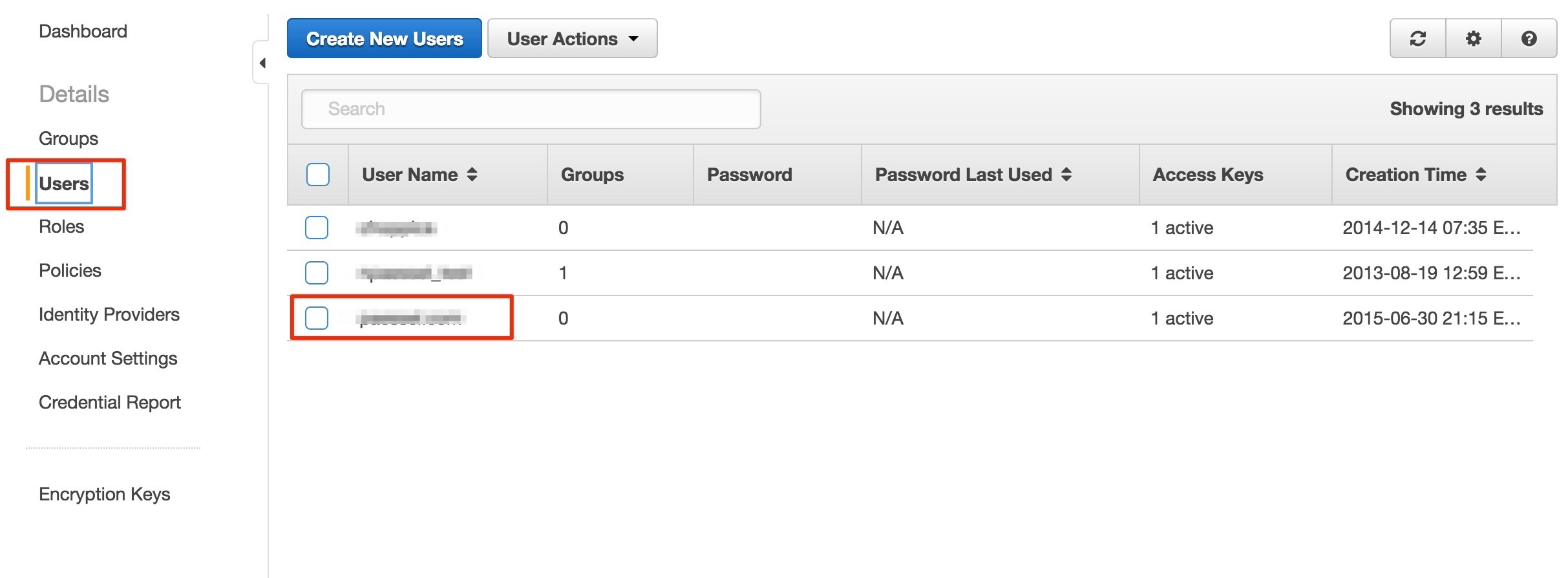Select Users in the sidebar
The image size is (1568, 578).
coord(63,184)
